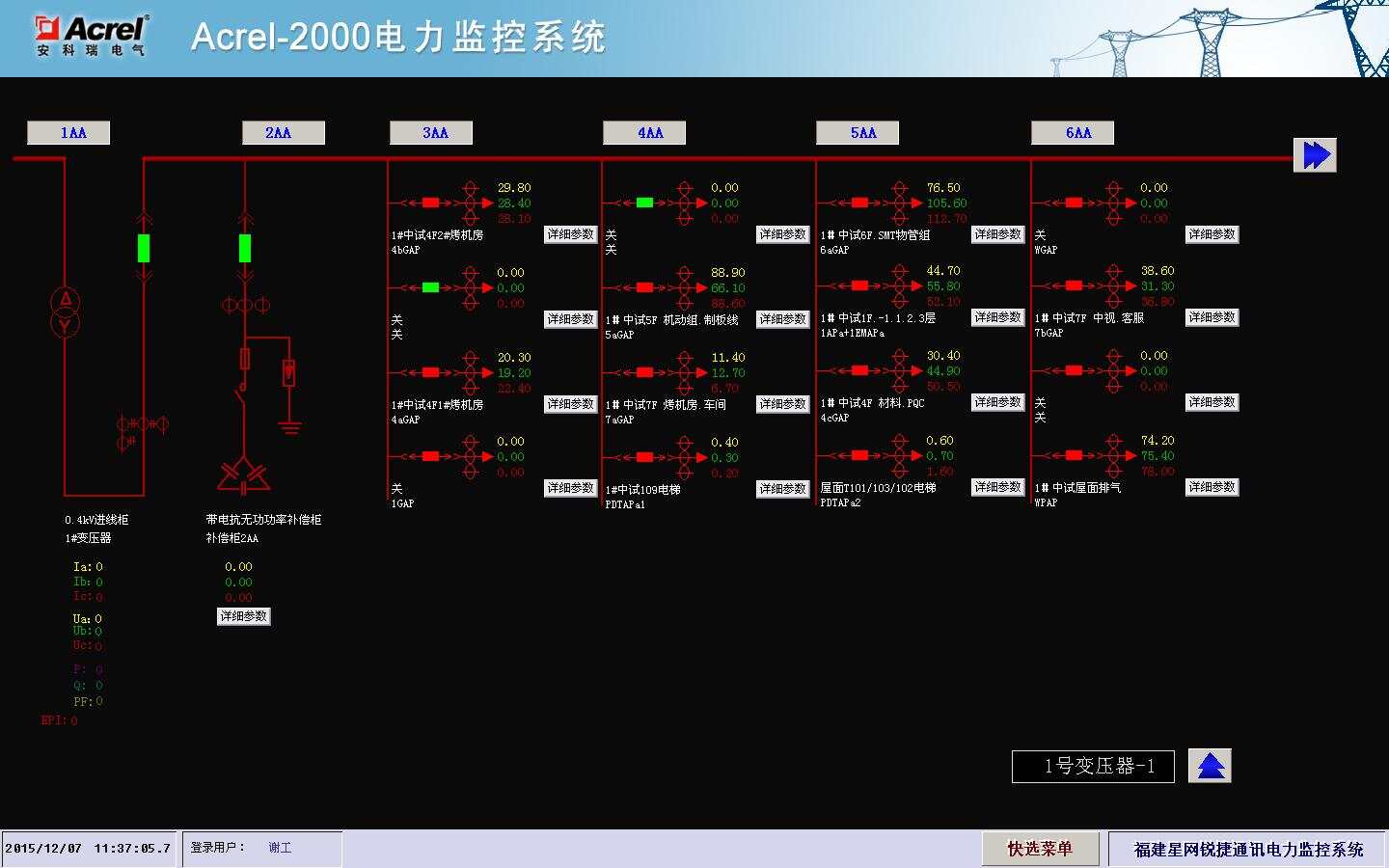Click the red breaker of feeder 7aGAP
Screen dimensions: 1389x868
645,372
